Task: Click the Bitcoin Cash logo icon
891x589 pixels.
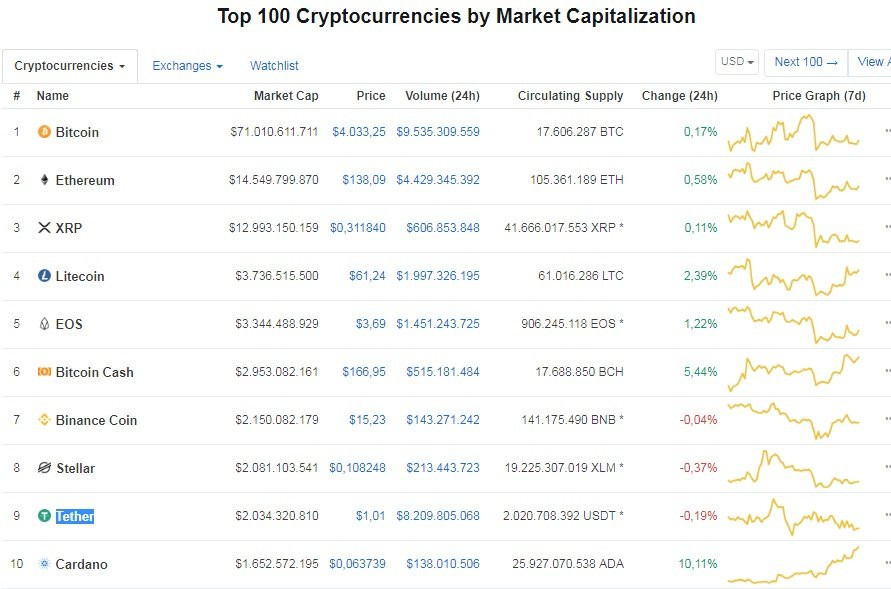Action: click(44, 372)
